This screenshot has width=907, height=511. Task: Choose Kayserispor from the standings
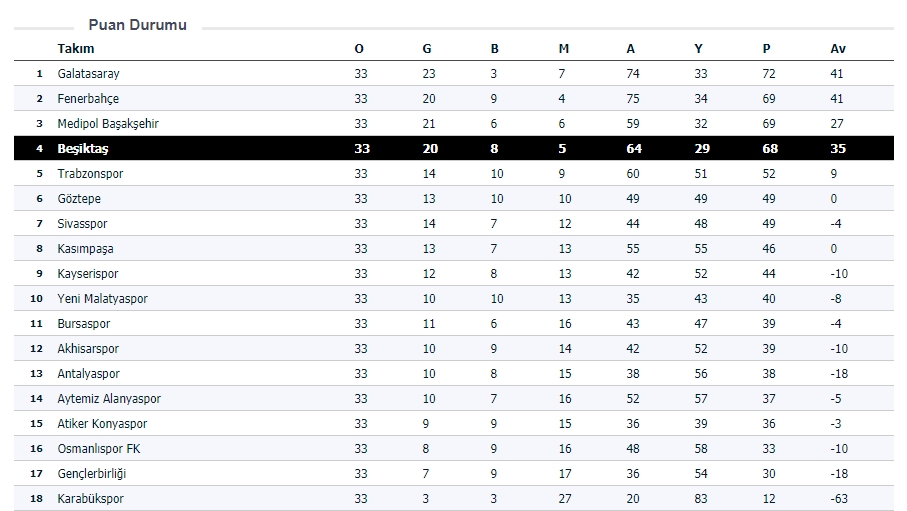(88, 273)
